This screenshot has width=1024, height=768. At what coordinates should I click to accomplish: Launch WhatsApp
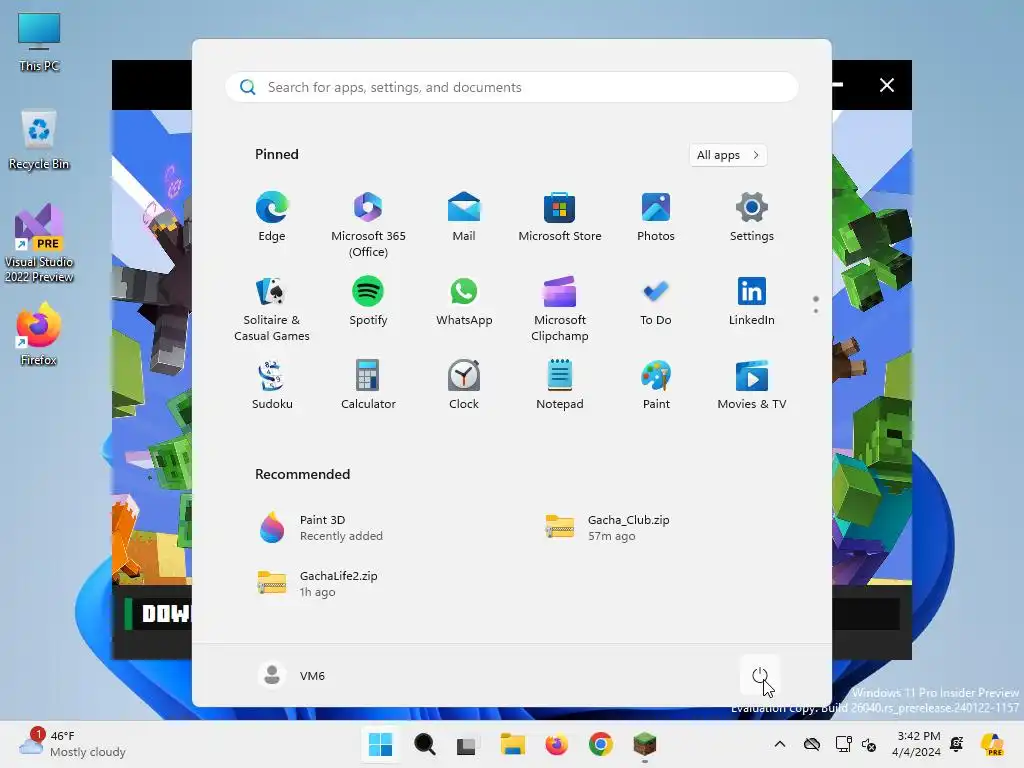(x=464, y=301)
